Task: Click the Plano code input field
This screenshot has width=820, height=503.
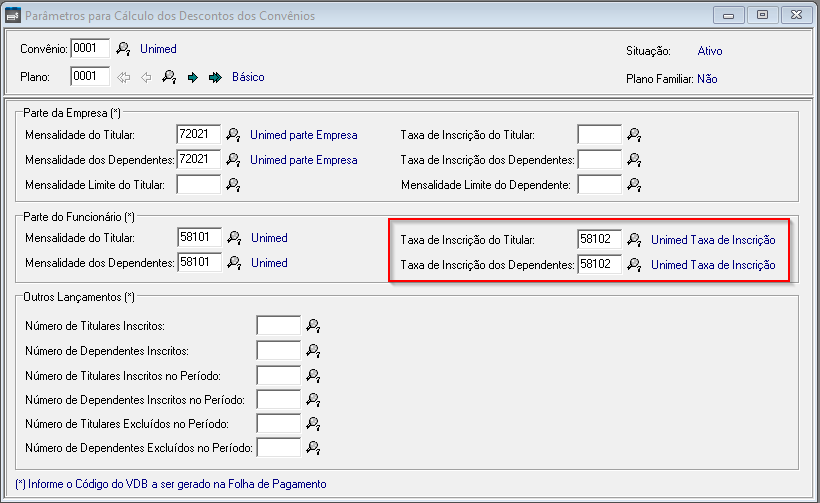Action: [x=89, y=77]
